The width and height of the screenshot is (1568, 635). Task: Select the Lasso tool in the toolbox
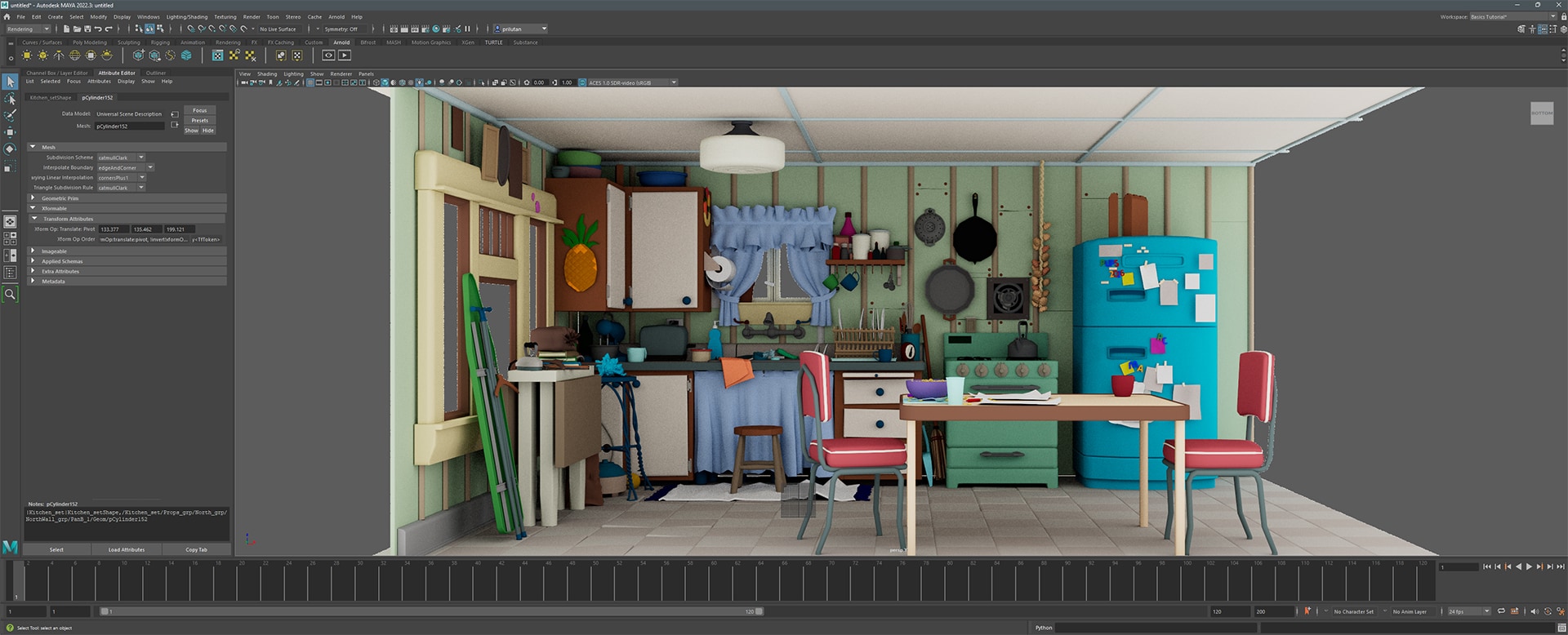(x=10, y=99)
